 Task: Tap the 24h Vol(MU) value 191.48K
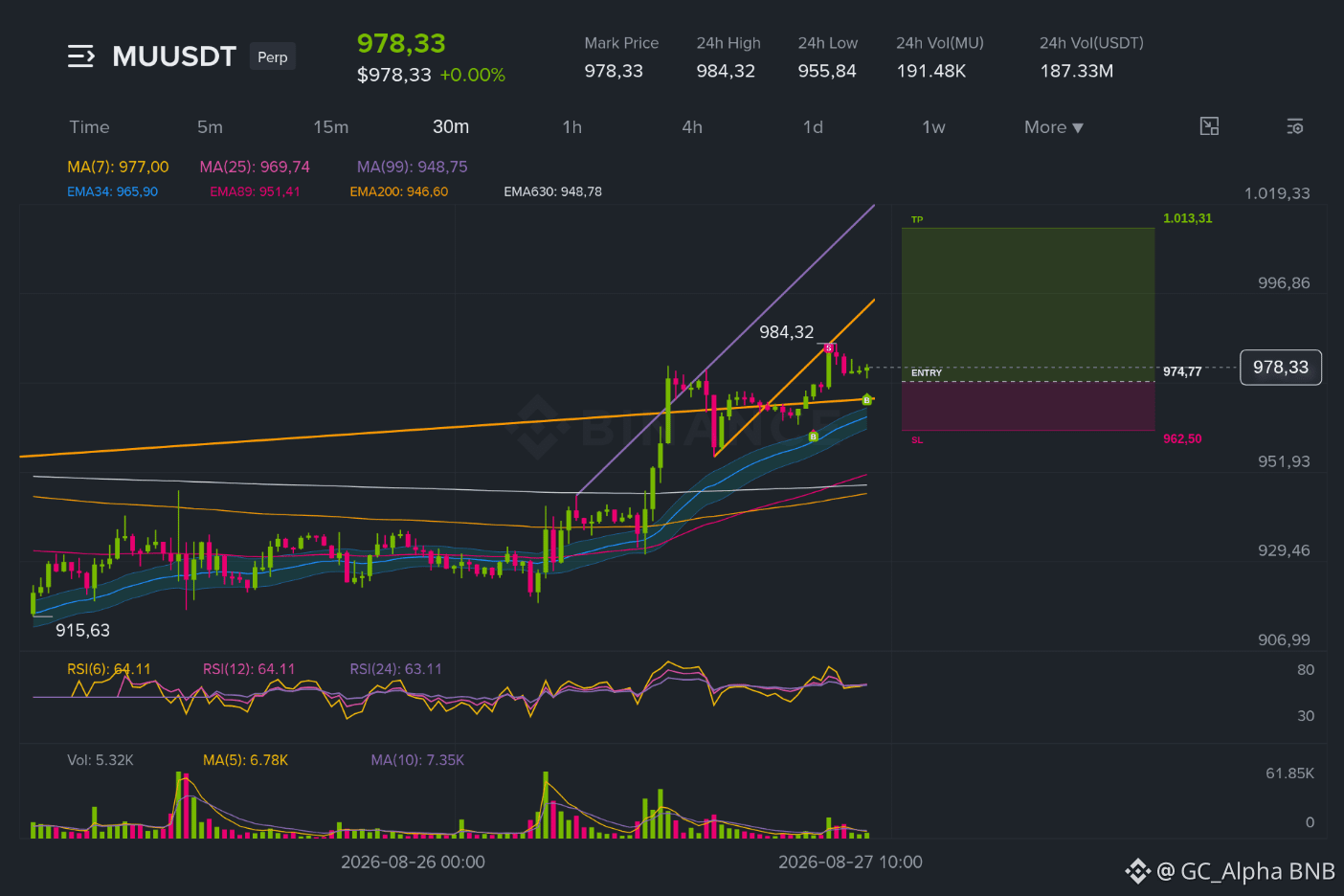click(931, 71)
